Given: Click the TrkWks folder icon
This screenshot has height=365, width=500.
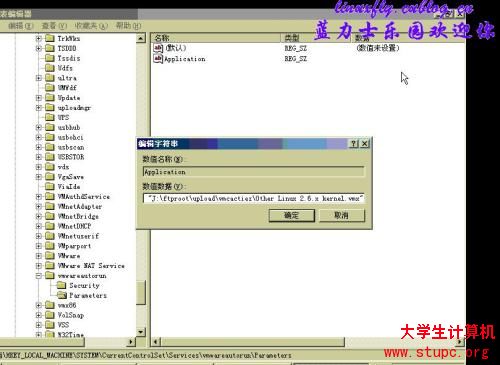Looking at the screenshot, I should click(50, 38).
